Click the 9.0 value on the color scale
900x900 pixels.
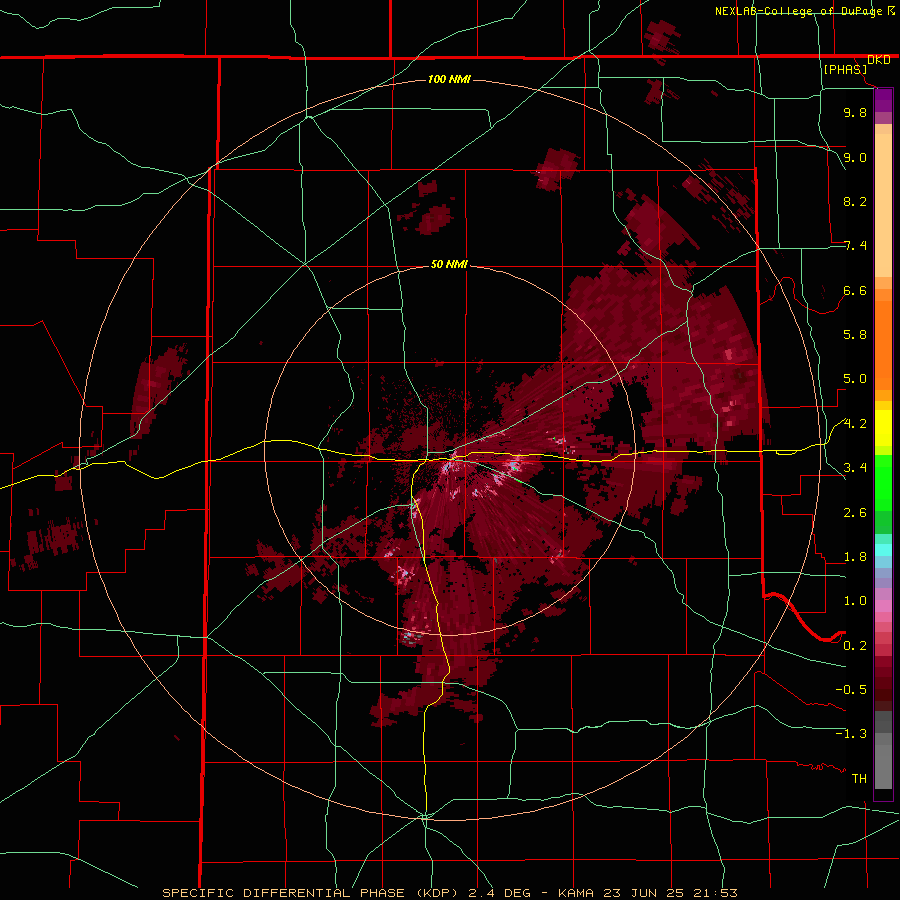coord(855,157)
